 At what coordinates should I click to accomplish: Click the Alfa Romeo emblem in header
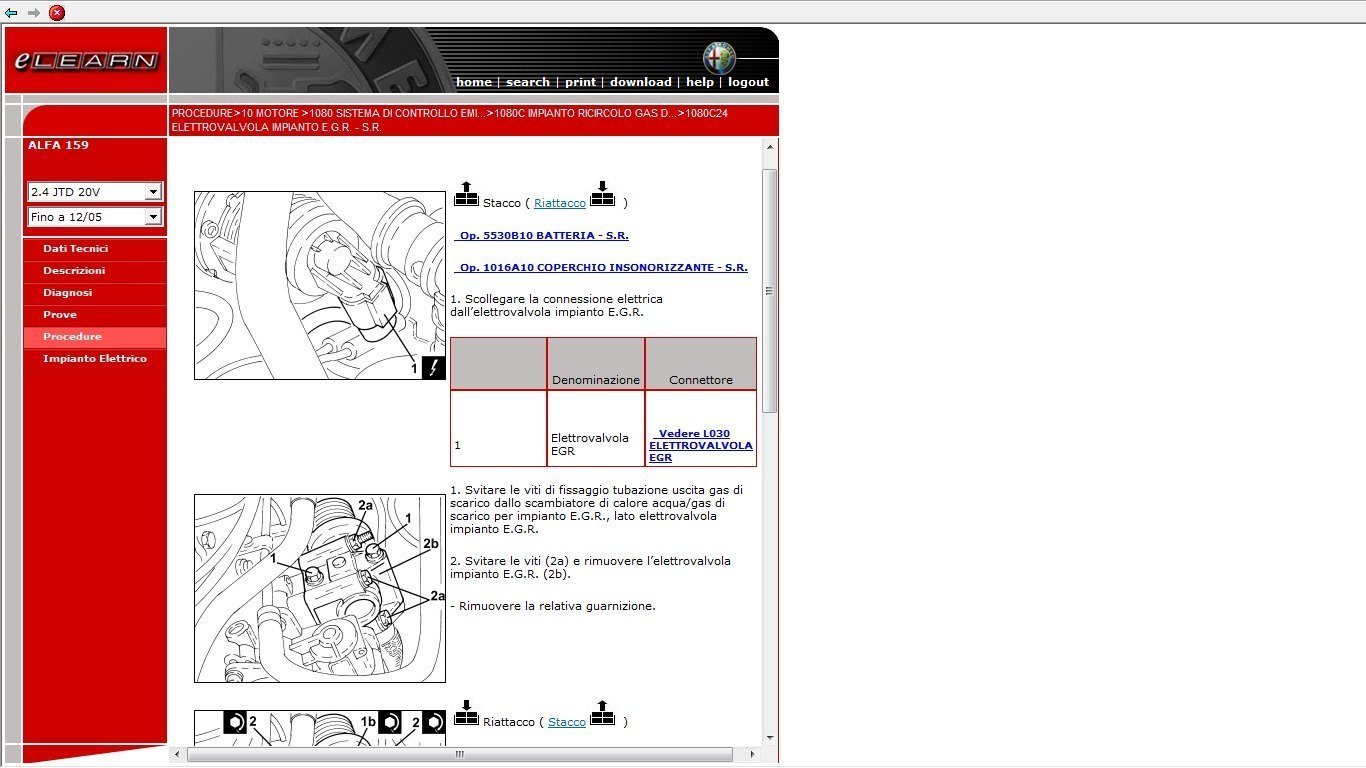click(718, 58)
